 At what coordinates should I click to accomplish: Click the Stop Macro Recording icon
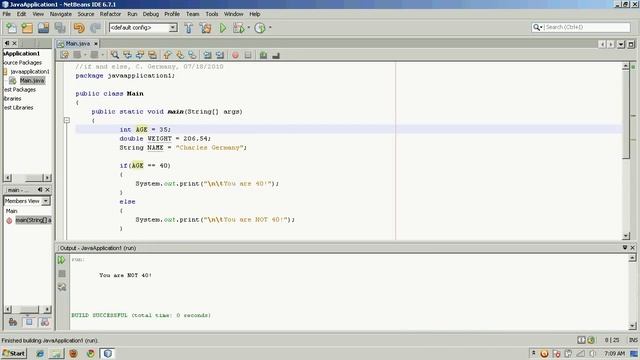(x=248, y=55)
